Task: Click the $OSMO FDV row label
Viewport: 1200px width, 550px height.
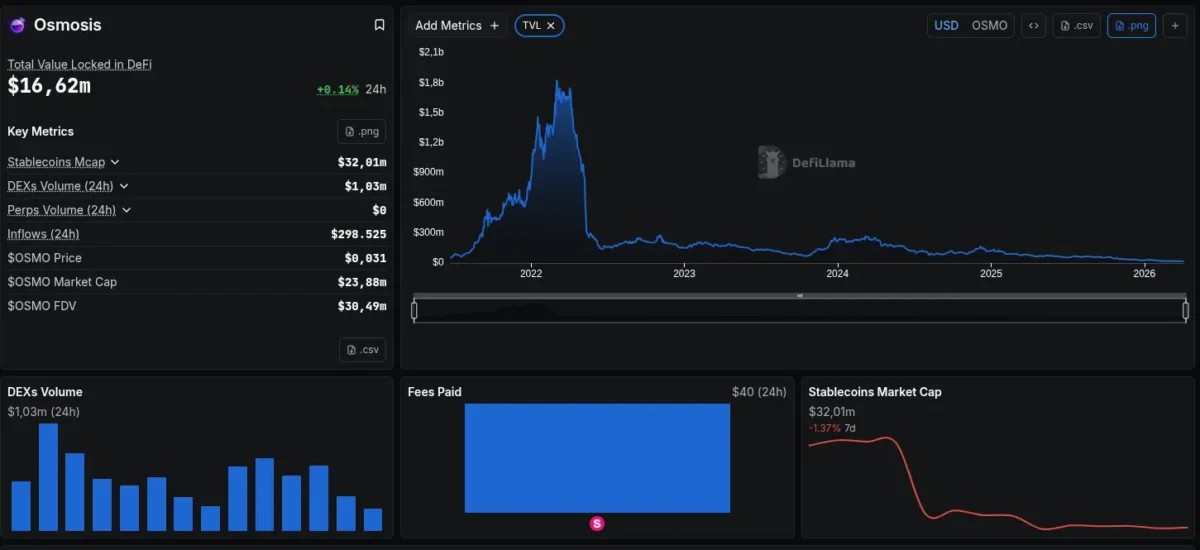Action: tap(42, 306)
